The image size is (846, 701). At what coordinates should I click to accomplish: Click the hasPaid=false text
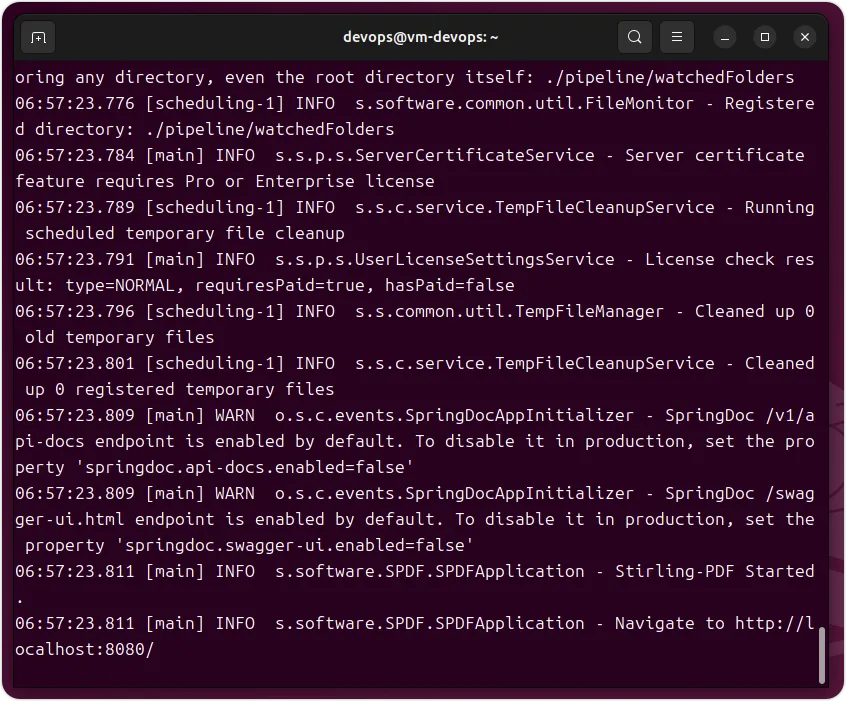449,285
